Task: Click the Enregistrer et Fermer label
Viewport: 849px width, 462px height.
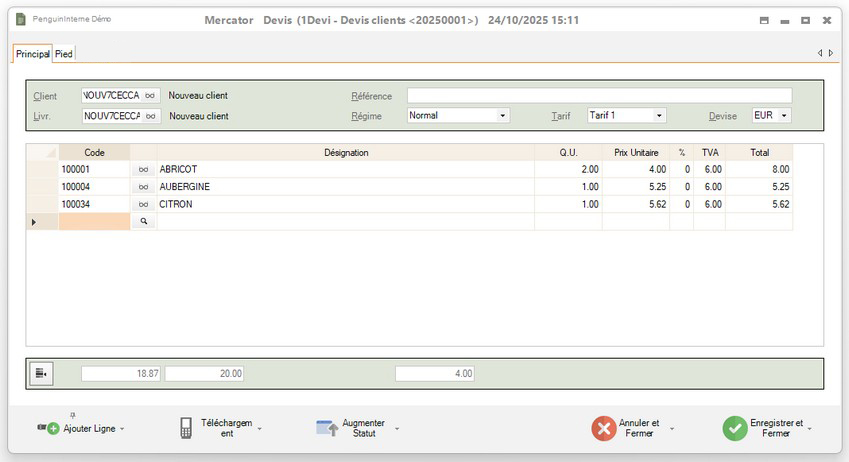Action: tap(776, 428)
